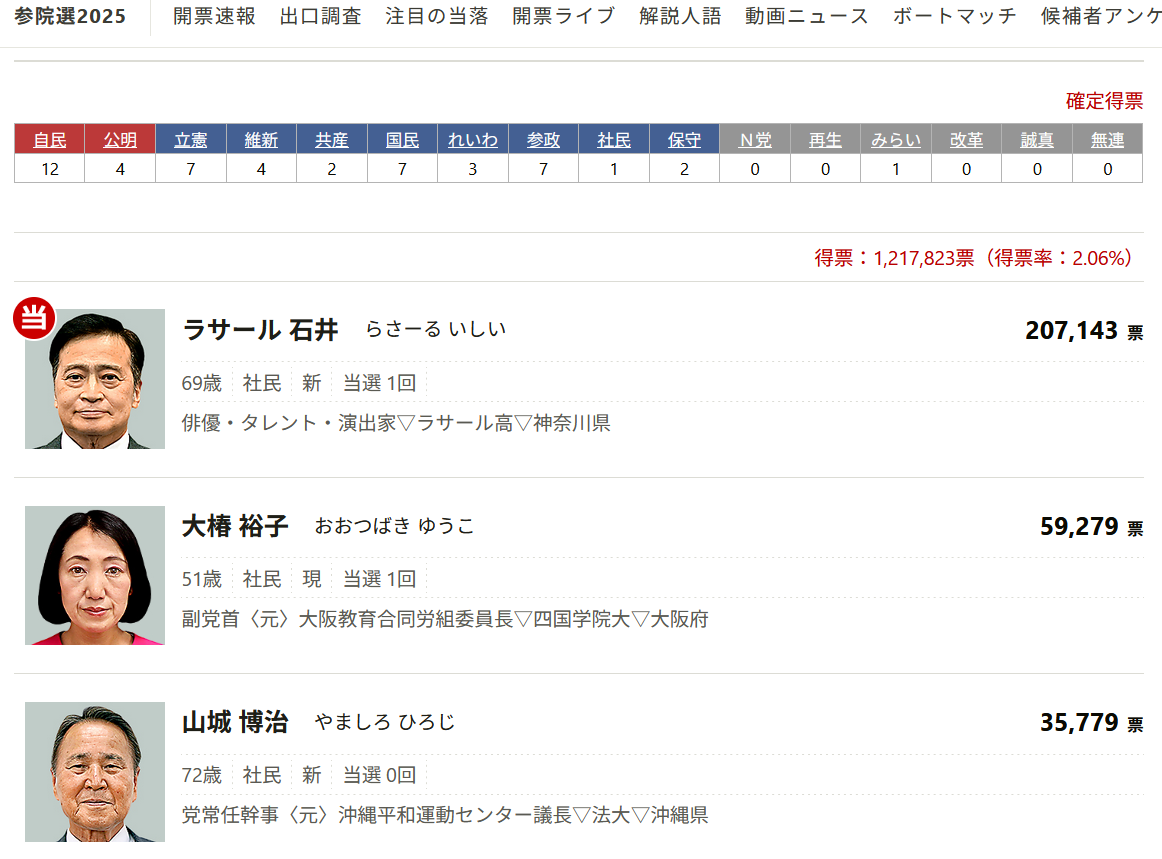The width and height of the screenshot is (1162, 859).
Task: Click candidate name ラサール 石井
Action: [x=261, y=330]
